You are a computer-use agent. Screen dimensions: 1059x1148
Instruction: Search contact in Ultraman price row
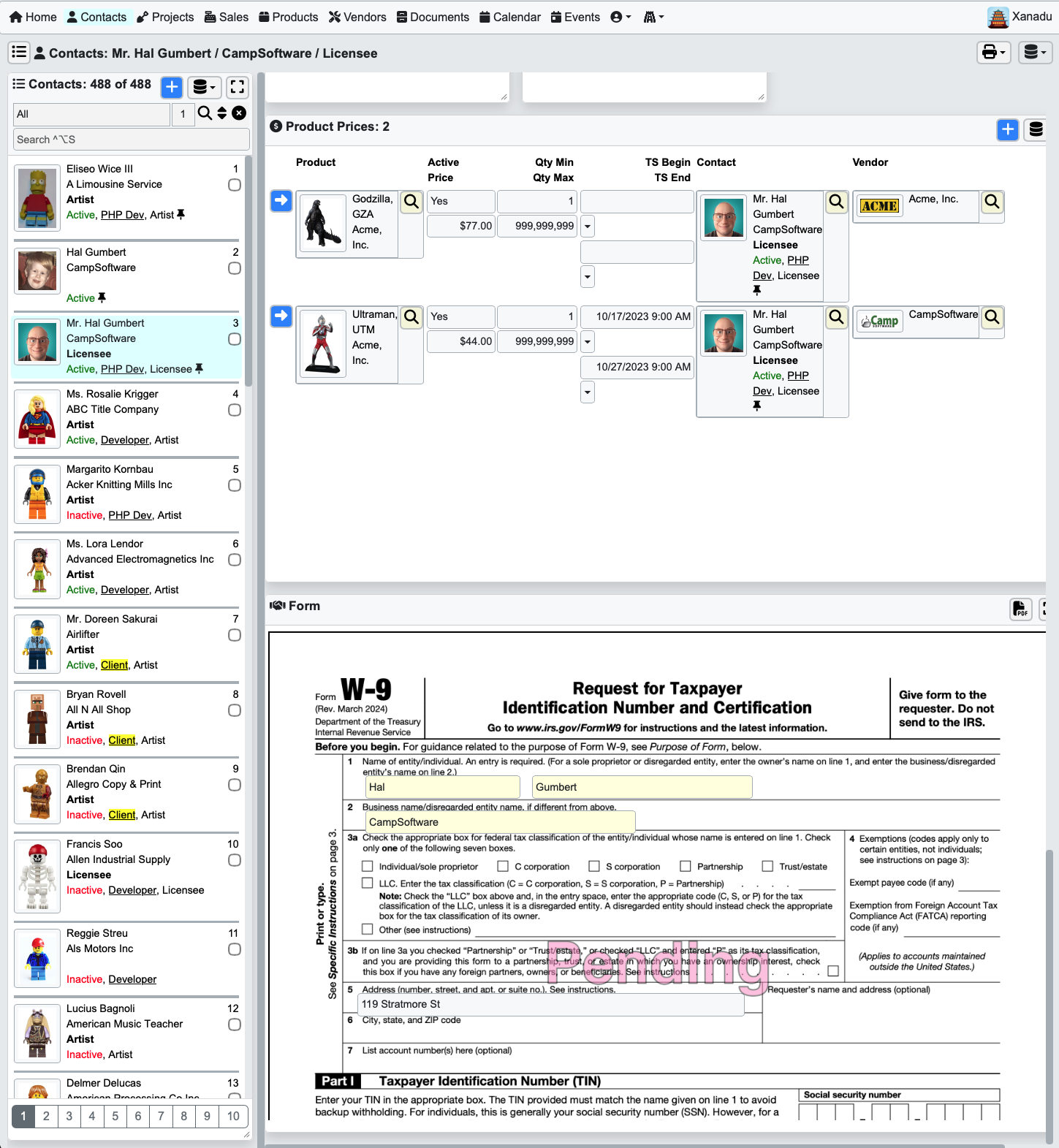837,317
